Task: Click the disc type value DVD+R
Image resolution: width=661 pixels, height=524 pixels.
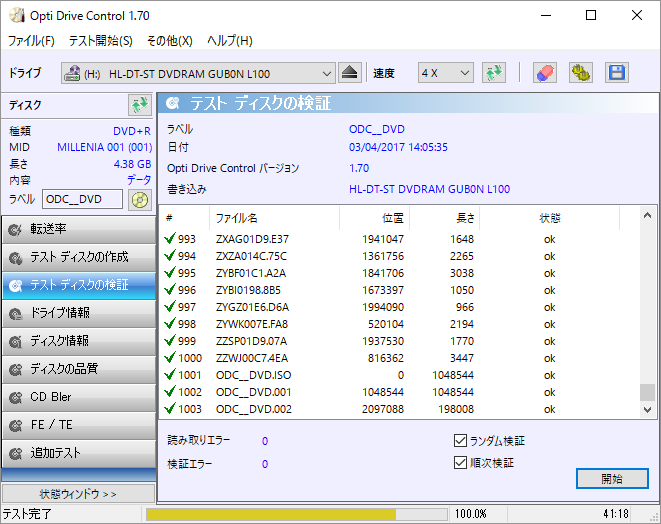Action: click(132, 131)
